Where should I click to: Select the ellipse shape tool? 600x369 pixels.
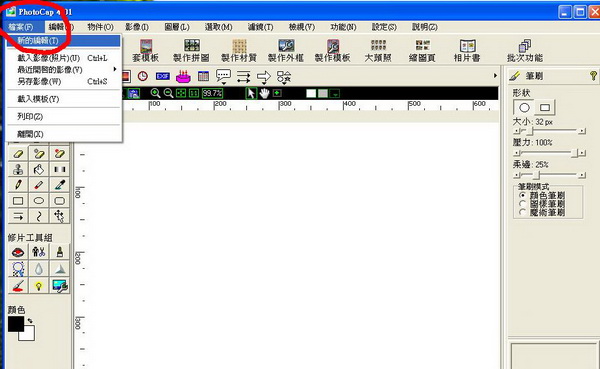[39, 201]
